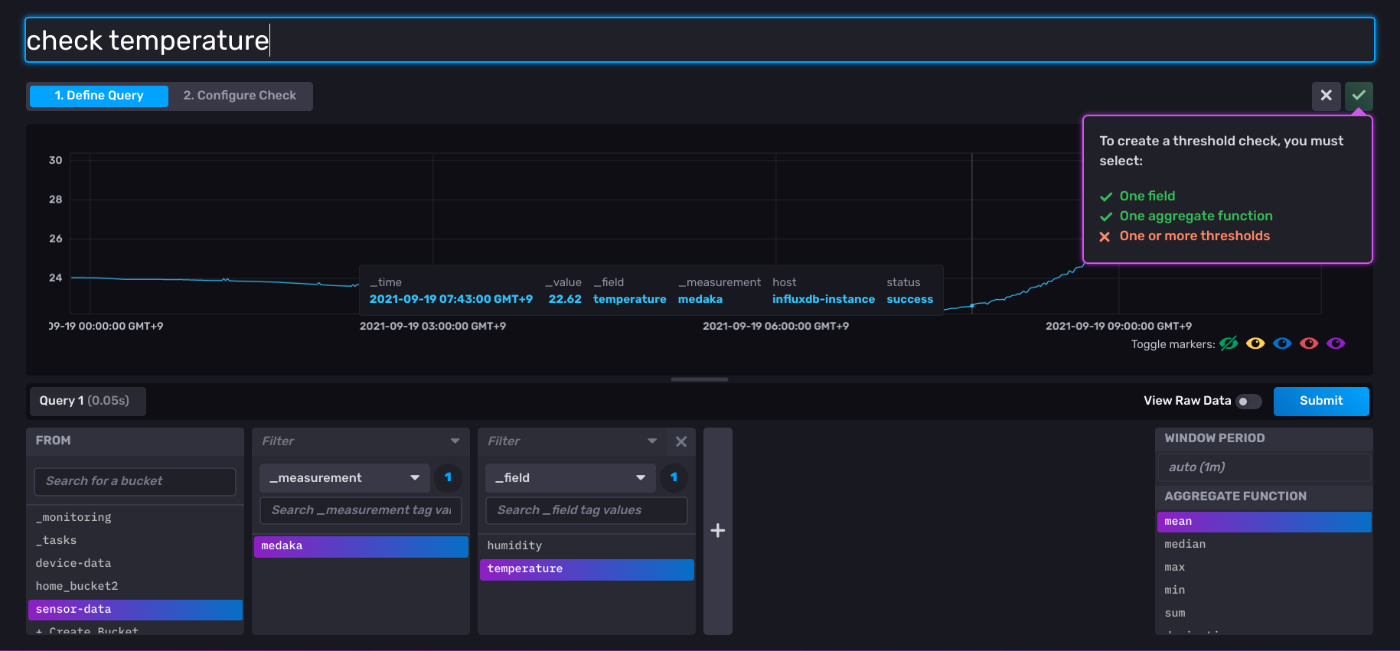Switch to 2. Configure Check tab

(240, 96)
